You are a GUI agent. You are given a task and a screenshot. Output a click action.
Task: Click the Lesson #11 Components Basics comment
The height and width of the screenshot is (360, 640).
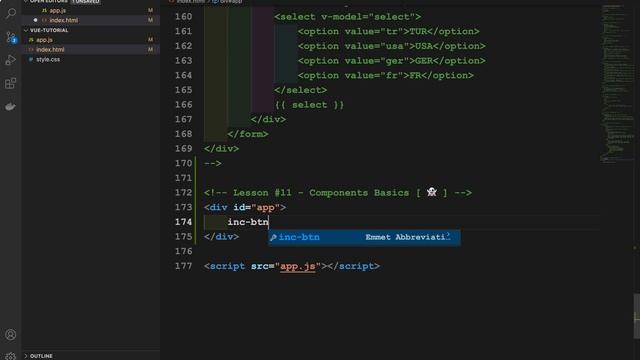pos(338,193)
